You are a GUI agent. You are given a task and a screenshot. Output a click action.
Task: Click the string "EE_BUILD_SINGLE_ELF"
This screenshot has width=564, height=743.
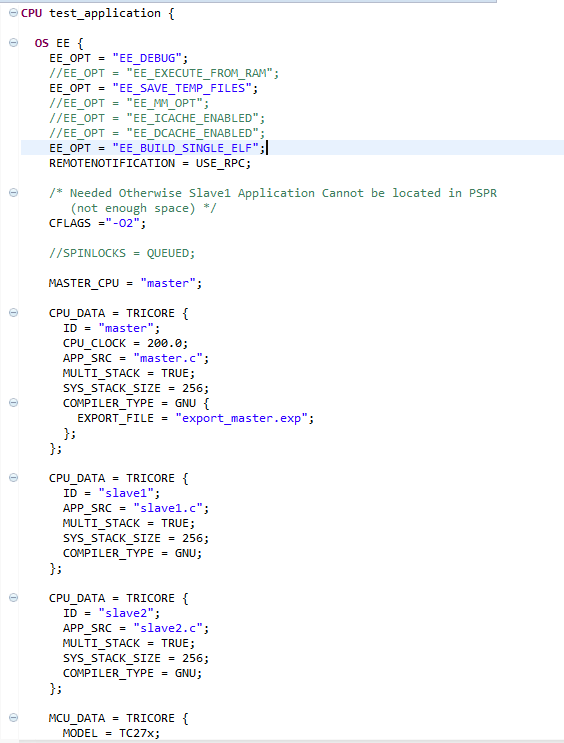(185, 148)
